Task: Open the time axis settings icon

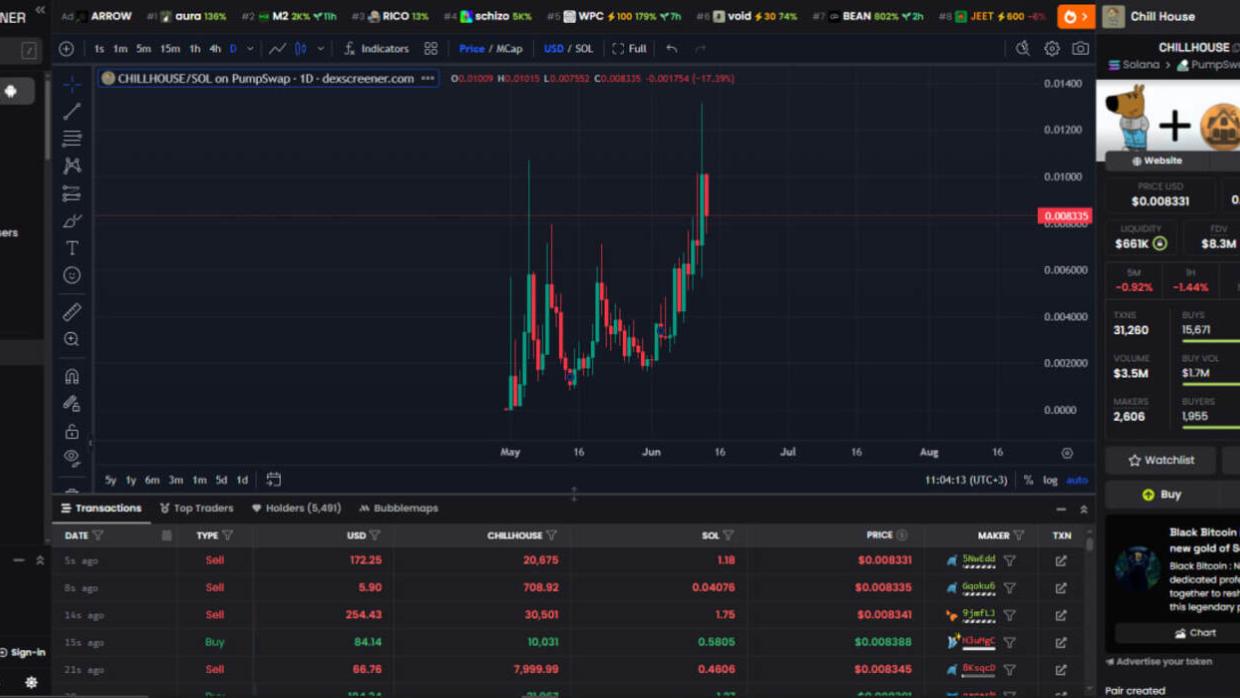Action: [x=1067, y=453]
